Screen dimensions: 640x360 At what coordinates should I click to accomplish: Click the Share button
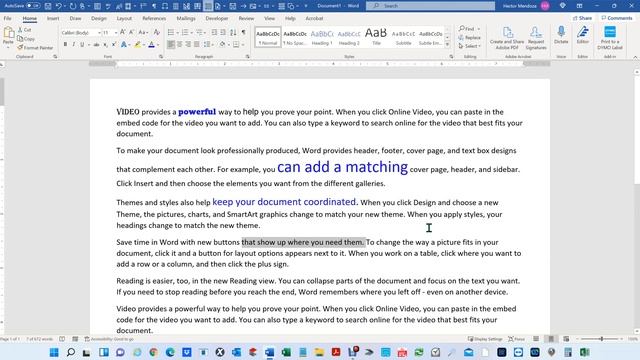coord(582,18)
